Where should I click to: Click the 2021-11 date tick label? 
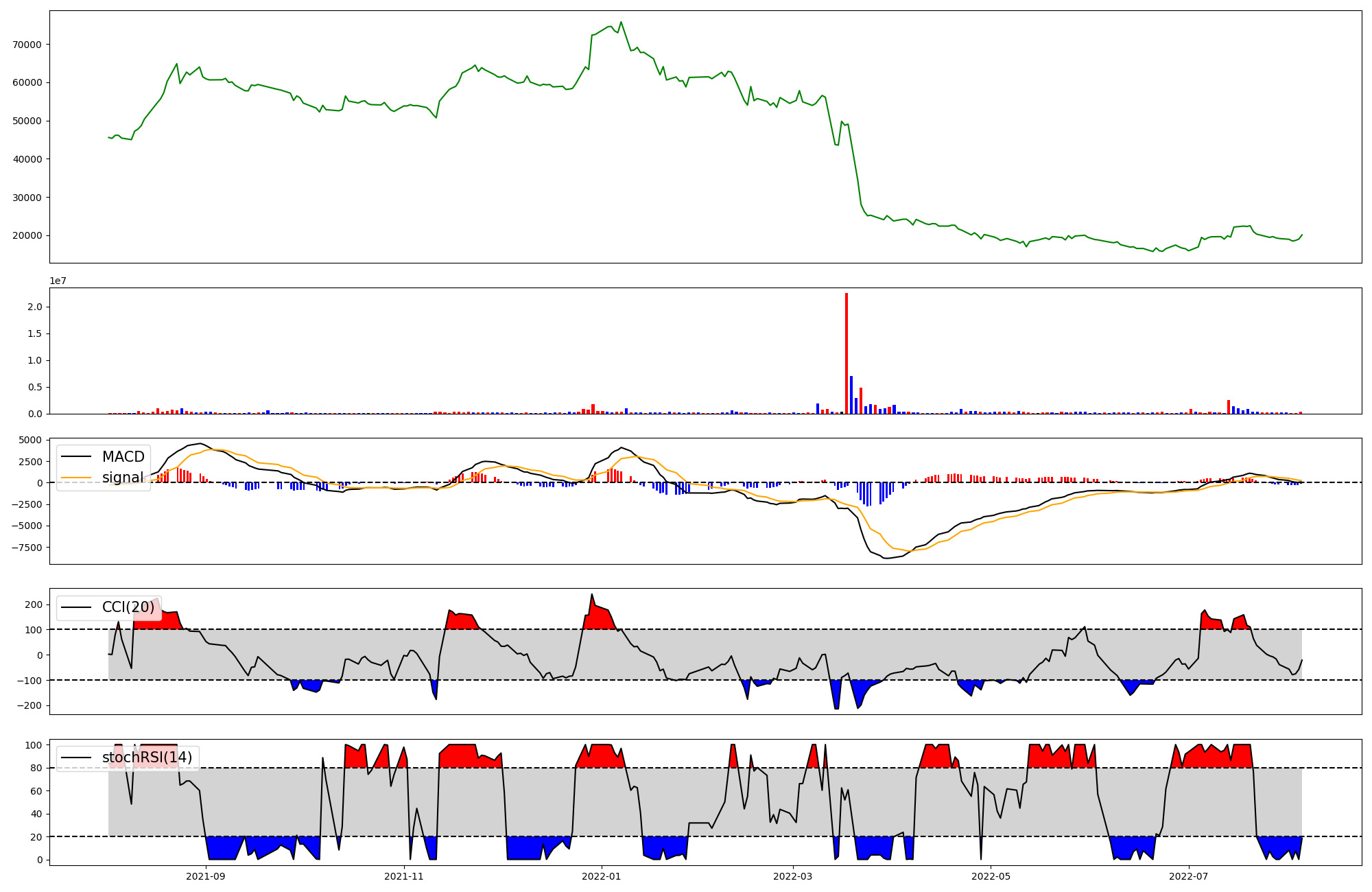(x=404, y=876)
